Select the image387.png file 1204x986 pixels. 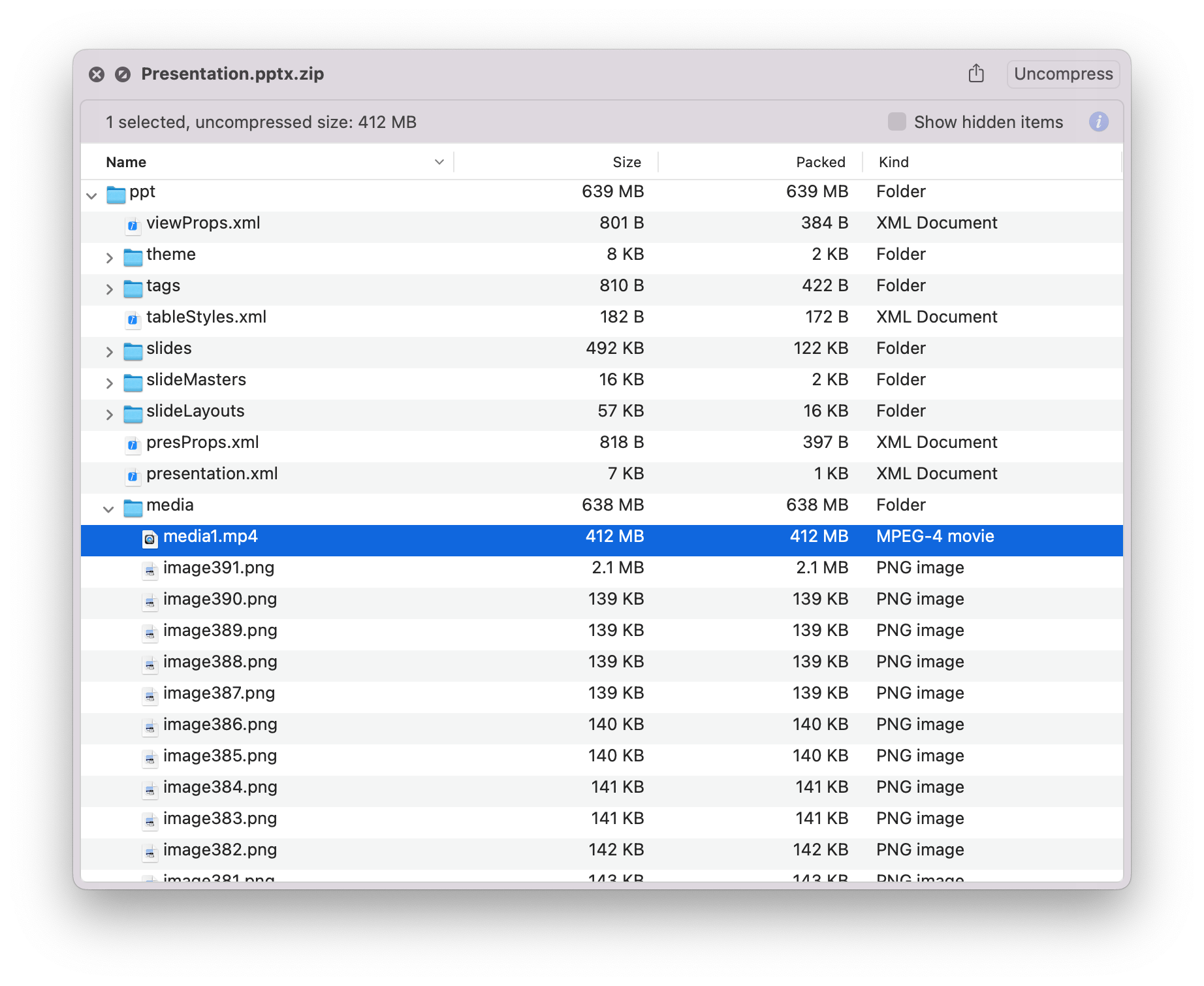pos(602,693)
